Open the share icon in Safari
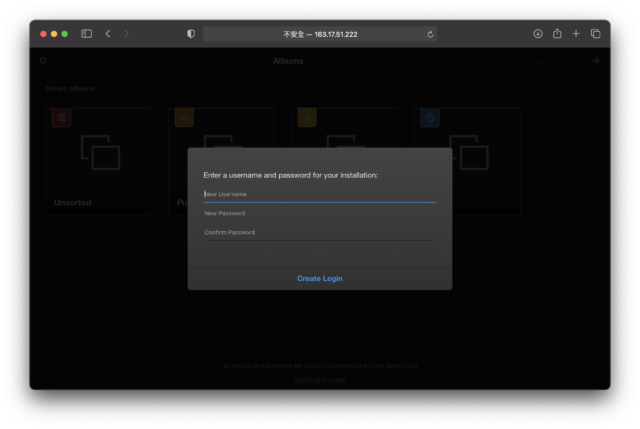 557,33
